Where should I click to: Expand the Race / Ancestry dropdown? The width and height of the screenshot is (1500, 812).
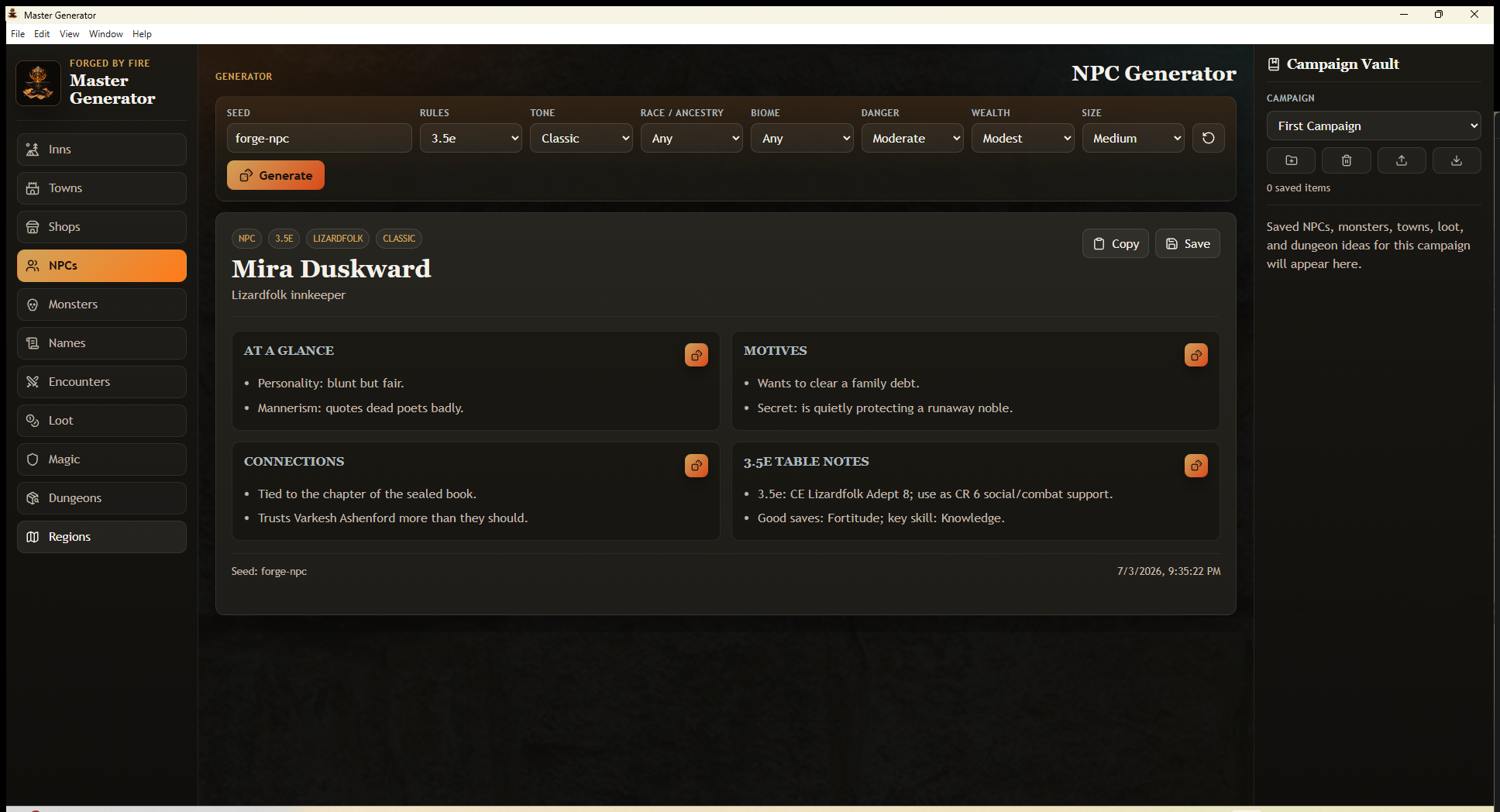(x=692, y=138)
